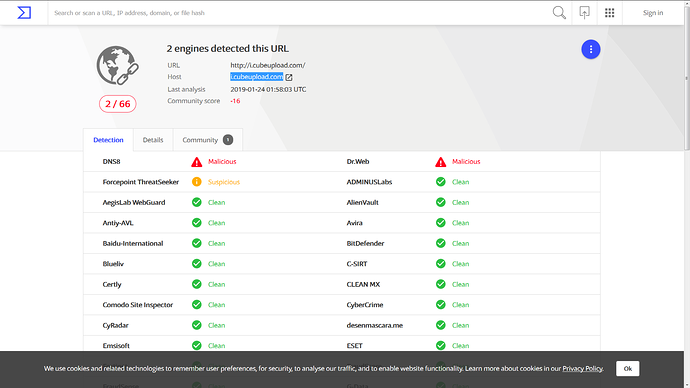The height and width of the screenshot is (388, 690).
Task: Click the DNS8 malicious warning icon
Action: point(197,162)
